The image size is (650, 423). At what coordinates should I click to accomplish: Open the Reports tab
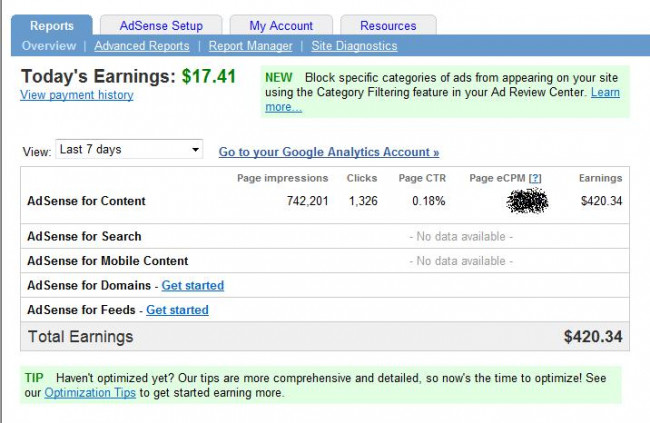(x=52, y=25)
